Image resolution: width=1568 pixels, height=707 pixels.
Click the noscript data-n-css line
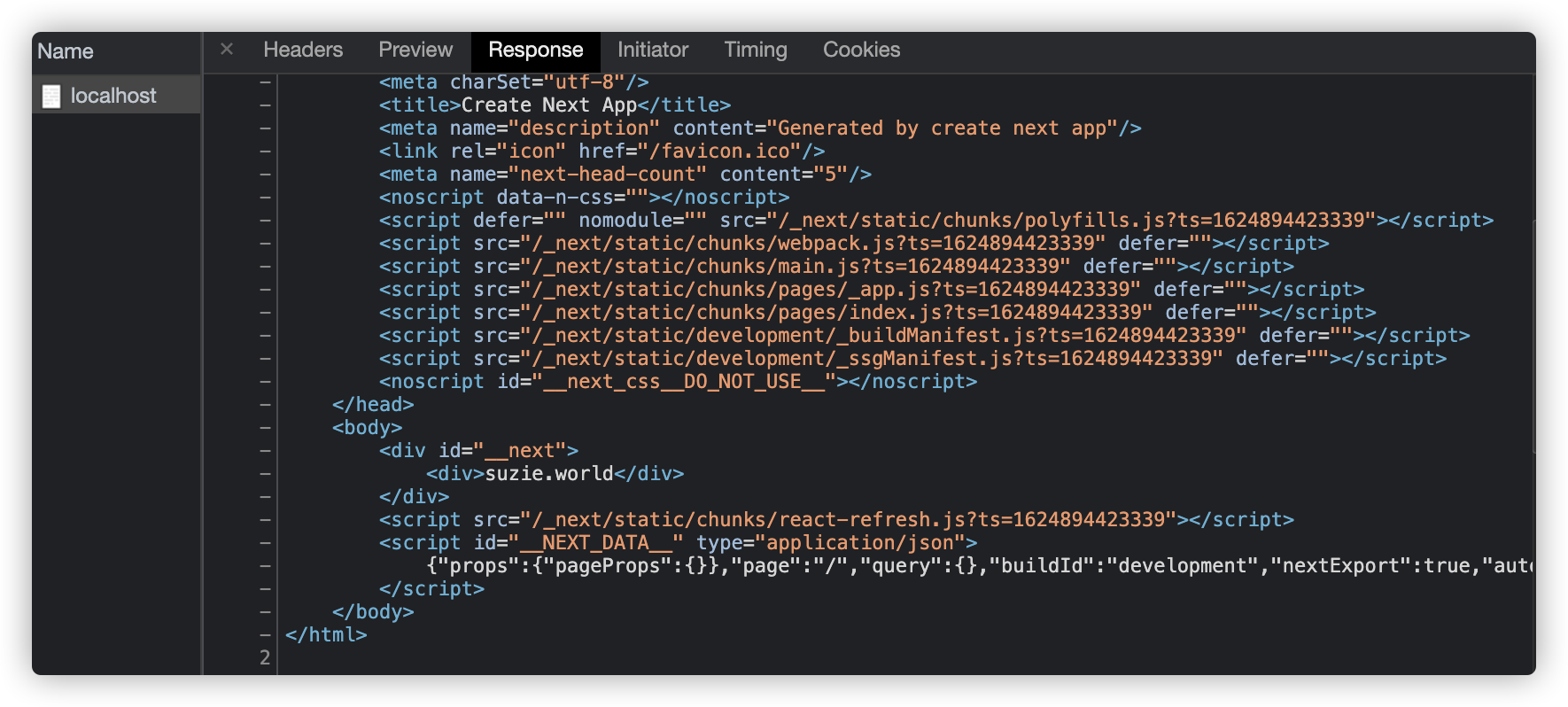click(x=585, y=198)
